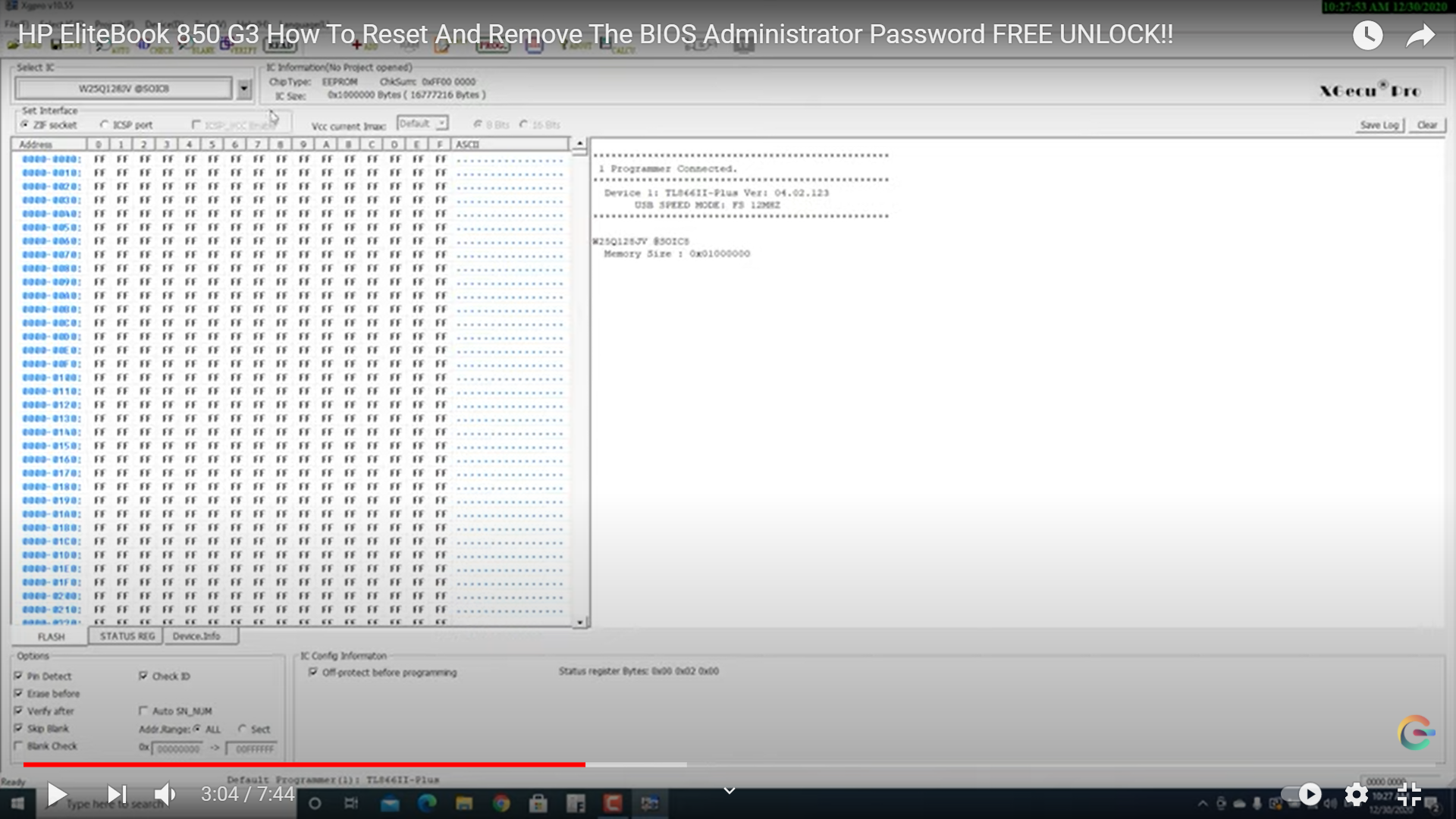Click the Watch later clock icon

pos(1368,35)
